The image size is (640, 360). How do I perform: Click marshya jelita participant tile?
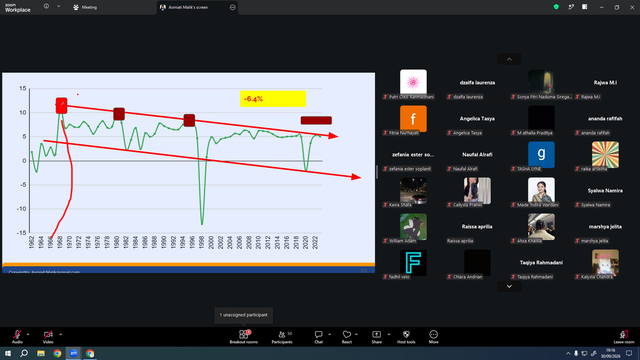[605, 228]
